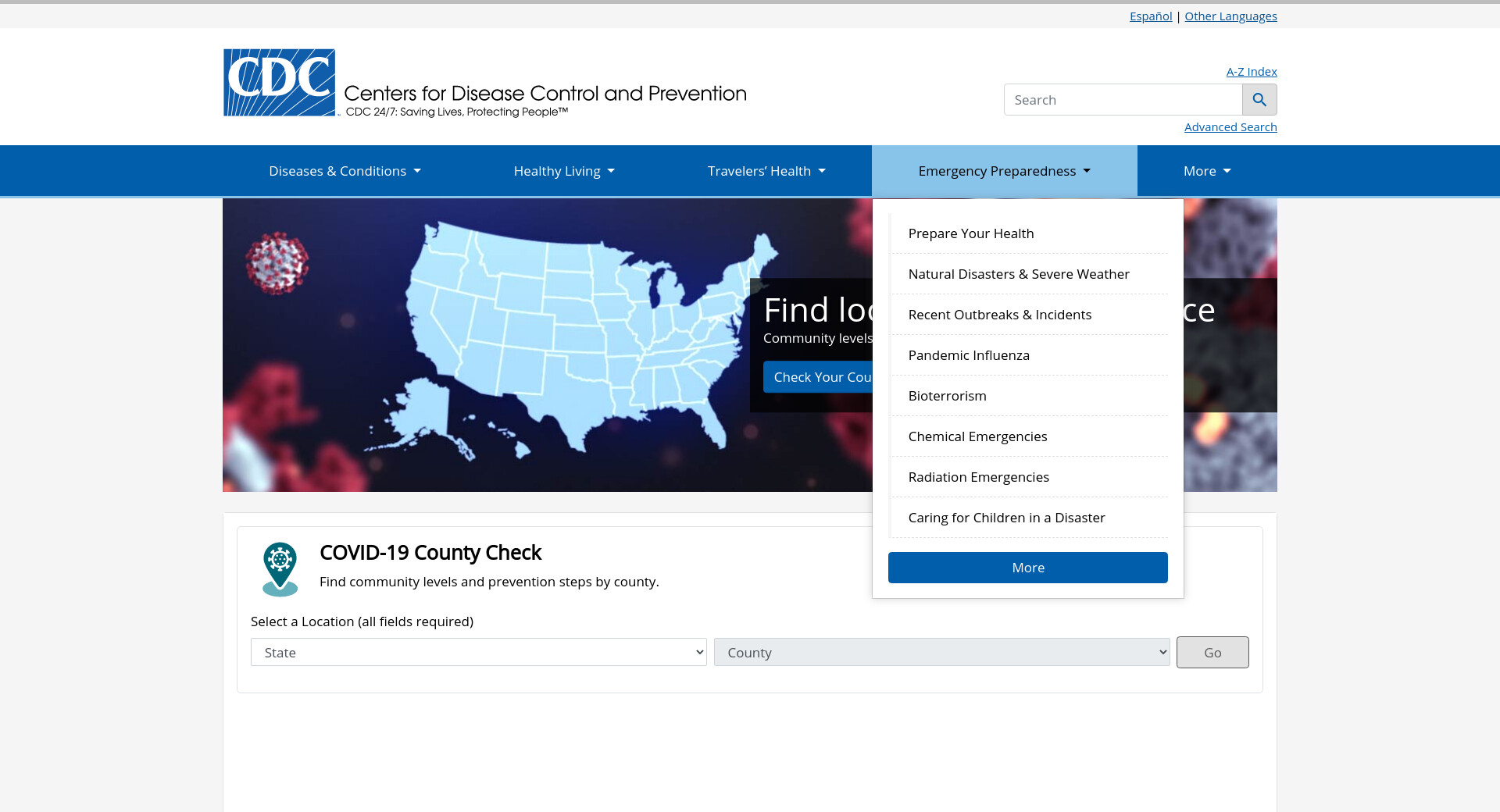
Task: Open the State dropdown
Action: tap(478, 653)
